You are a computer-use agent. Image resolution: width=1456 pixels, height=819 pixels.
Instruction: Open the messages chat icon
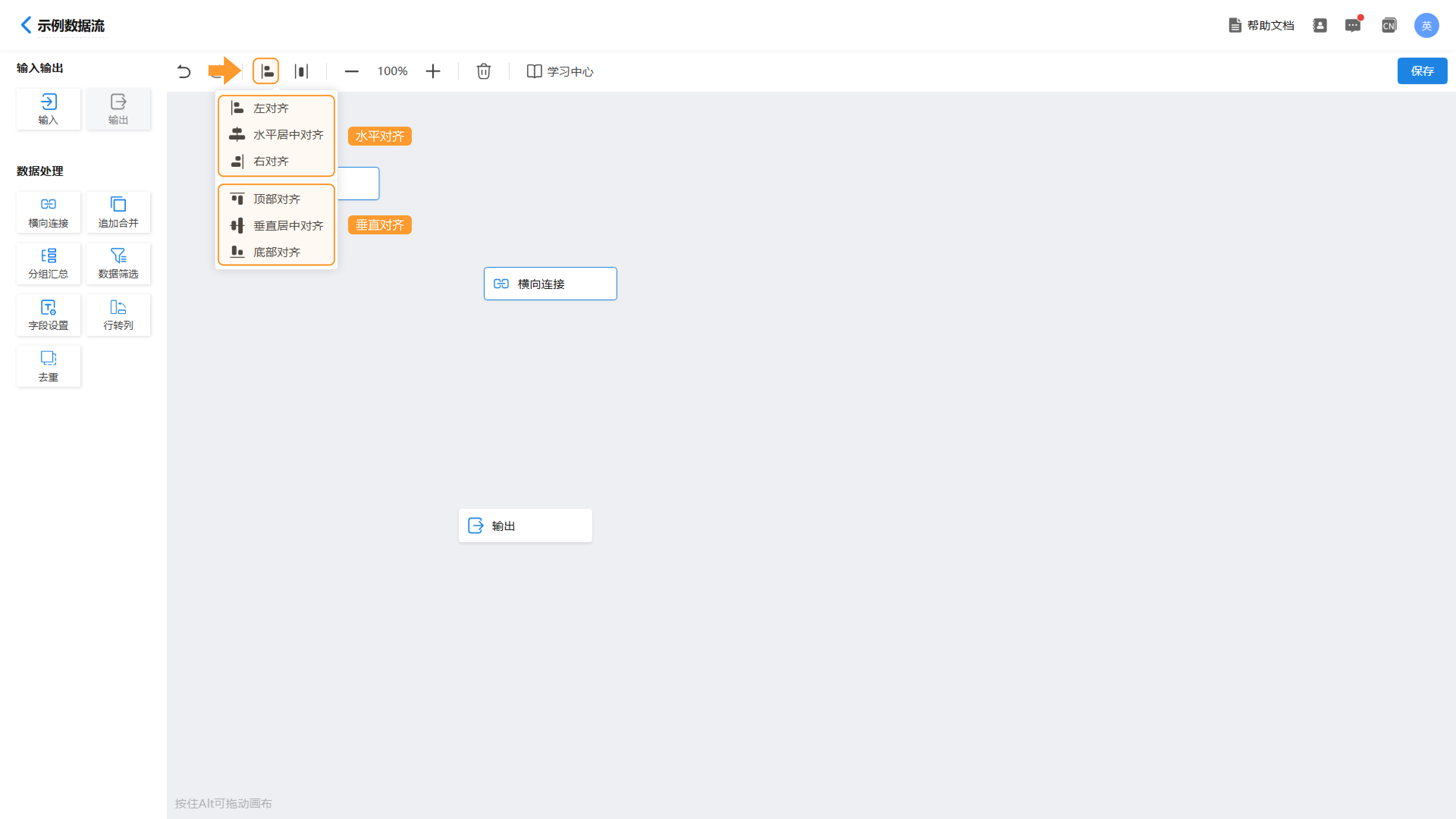[x=1353, y=25]
